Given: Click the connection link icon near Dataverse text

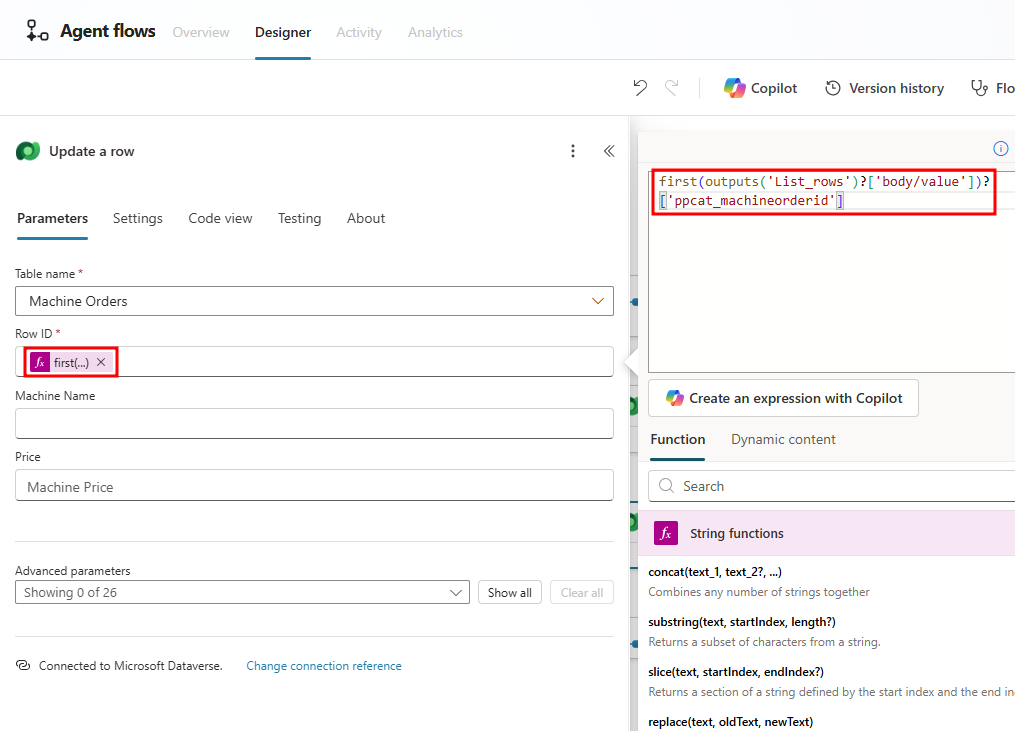Looking at the screenshot, I should pos(23,665).
